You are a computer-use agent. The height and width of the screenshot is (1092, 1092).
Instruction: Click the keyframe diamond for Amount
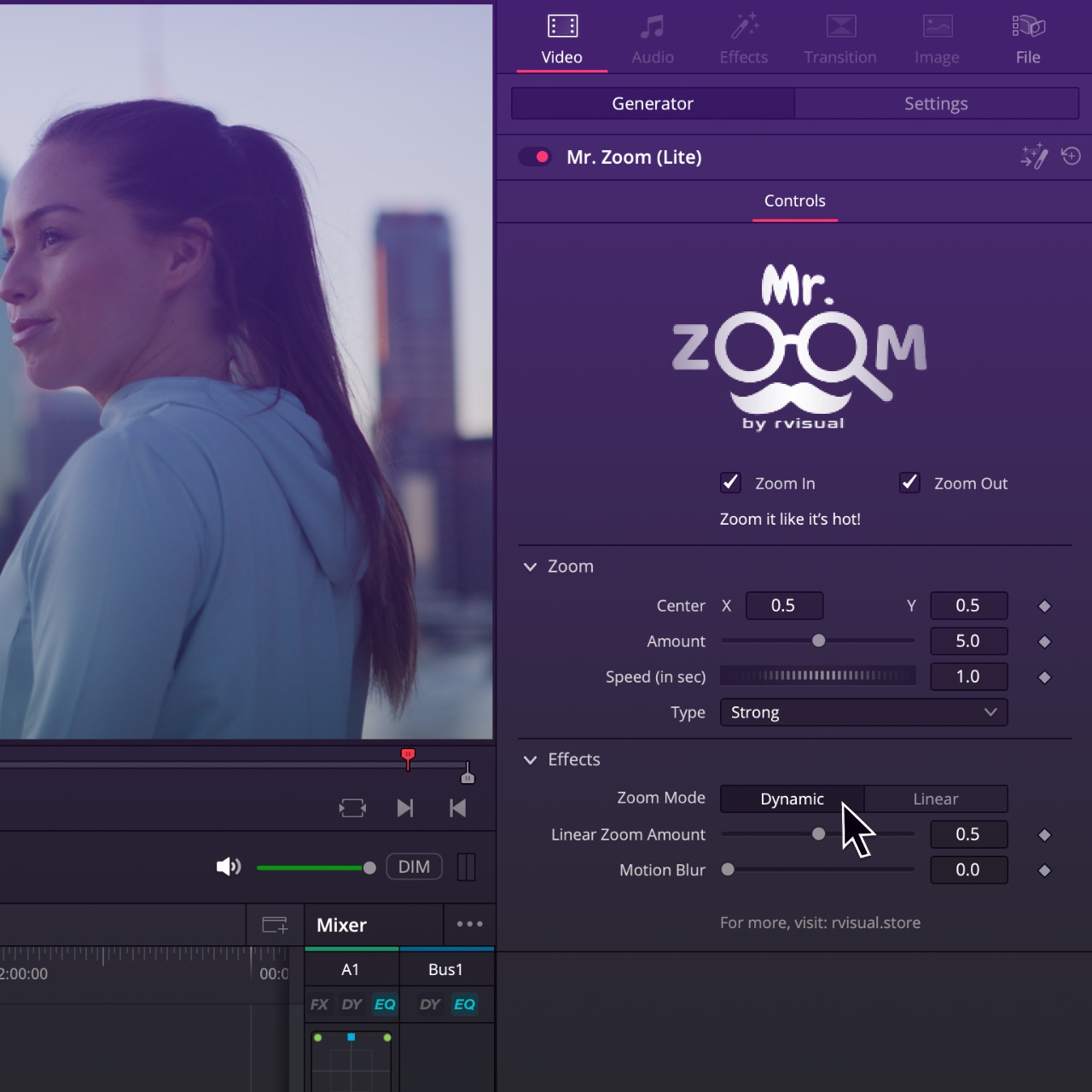click(1044, 642)
